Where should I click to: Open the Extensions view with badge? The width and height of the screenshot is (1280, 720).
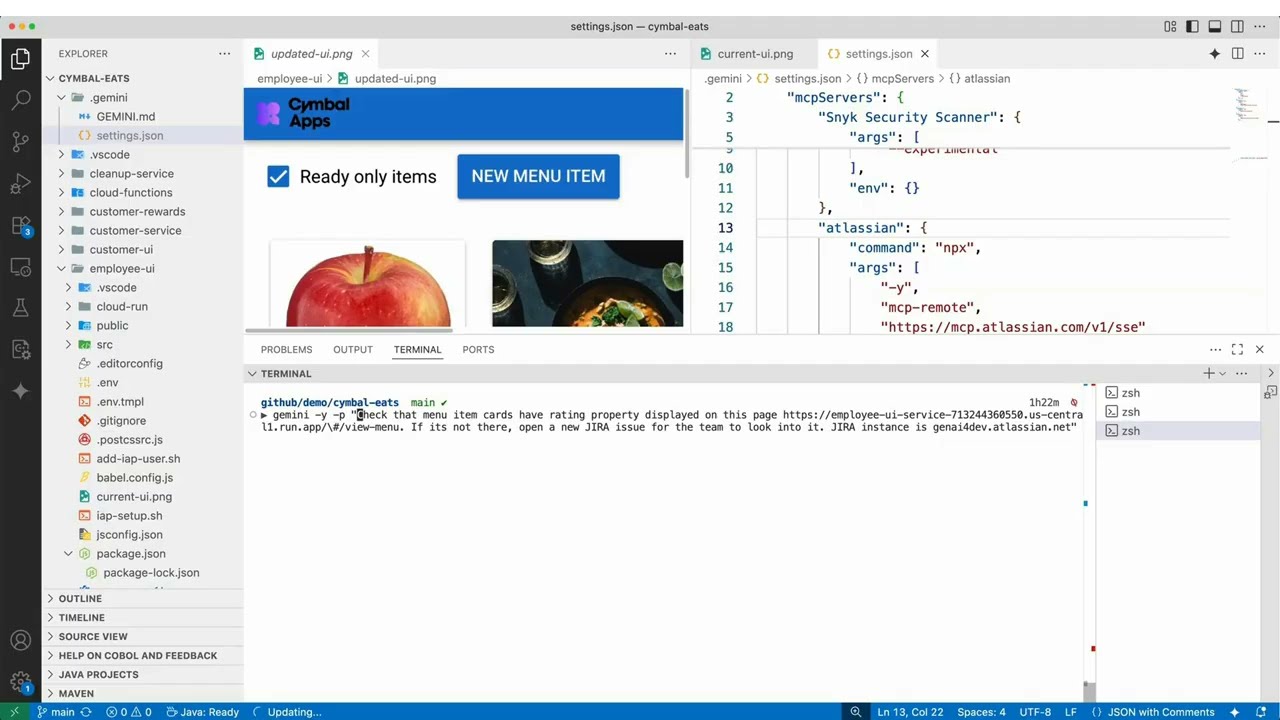click(20, 226)
